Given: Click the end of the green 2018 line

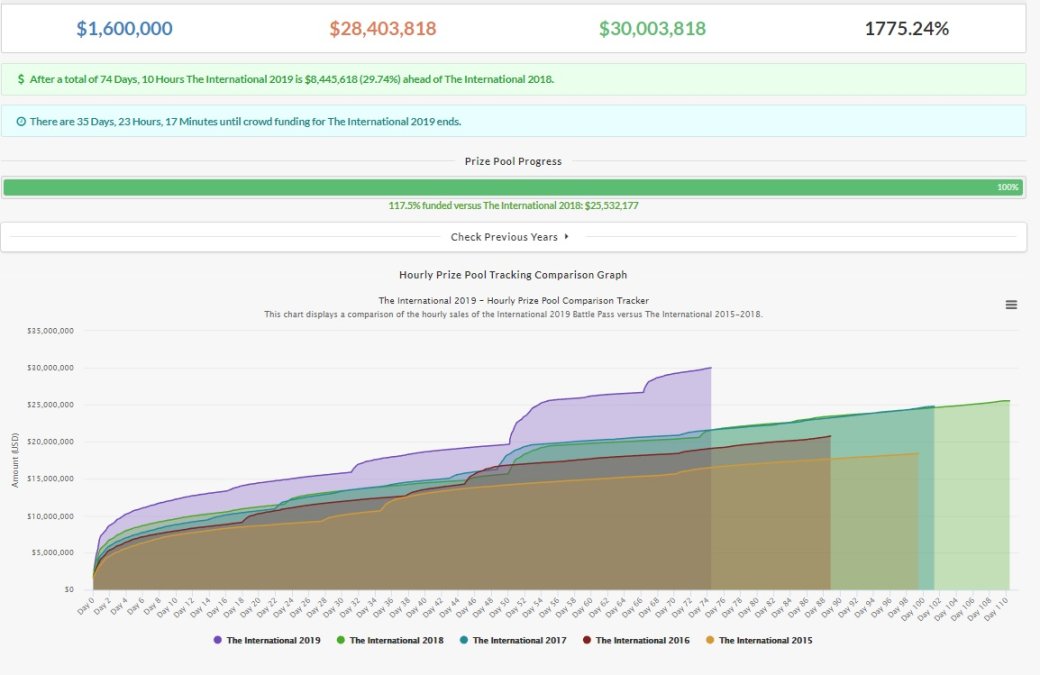Looking at the screenshot, I should click(x=1009, y=400).
